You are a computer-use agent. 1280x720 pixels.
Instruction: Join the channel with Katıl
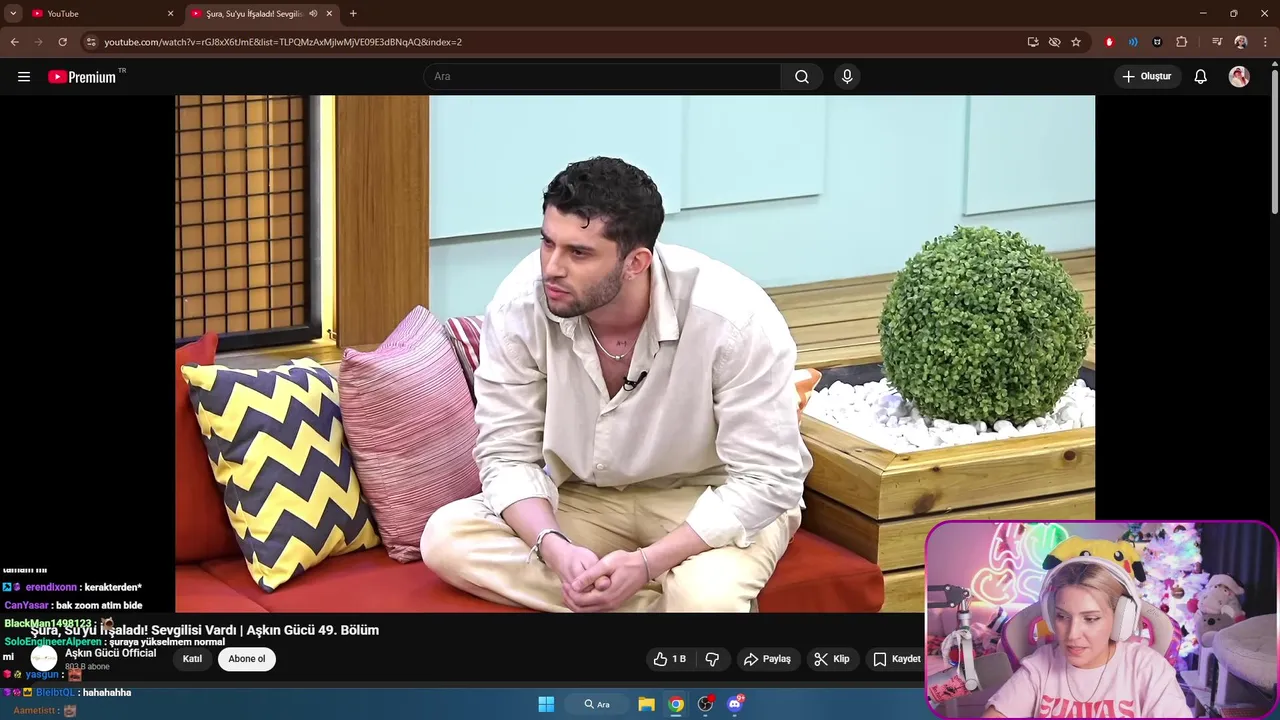(x=192, y=659)
